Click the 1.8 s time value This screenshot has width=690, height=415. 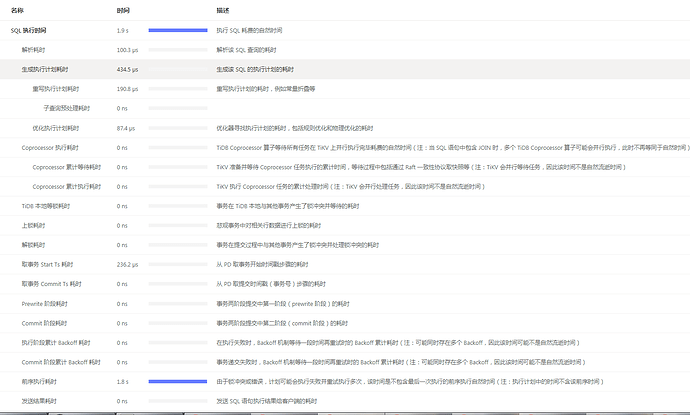(123, 382)
